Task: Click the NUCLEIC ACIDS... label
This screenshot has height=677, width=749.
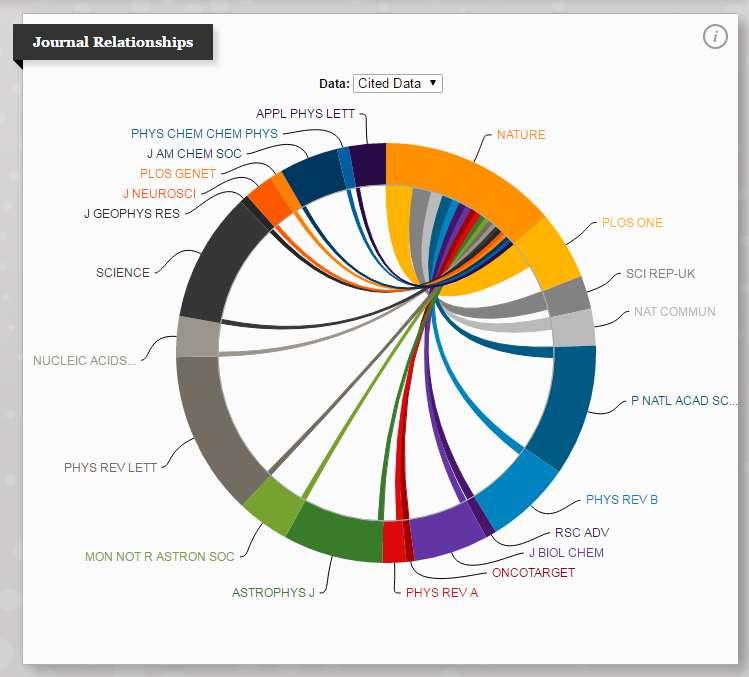Action: tap(84, 361)
